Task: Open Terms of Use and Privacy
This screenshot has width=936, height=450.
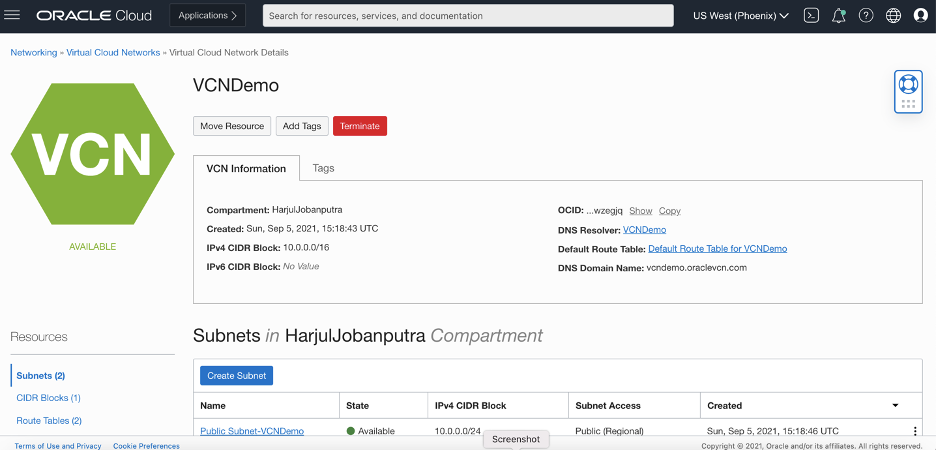Action: point(58,446)
